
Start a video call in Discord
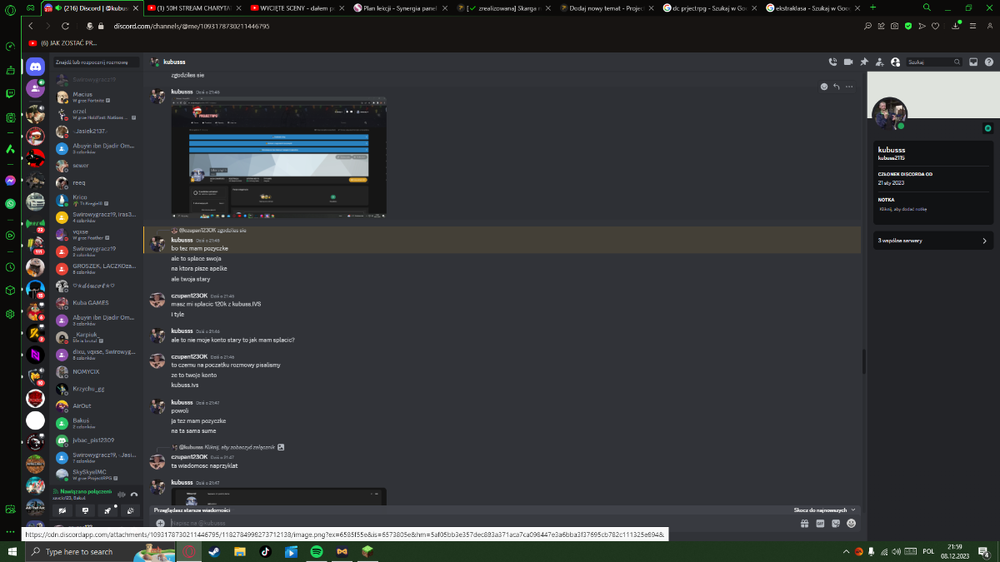tap(848, 62)
